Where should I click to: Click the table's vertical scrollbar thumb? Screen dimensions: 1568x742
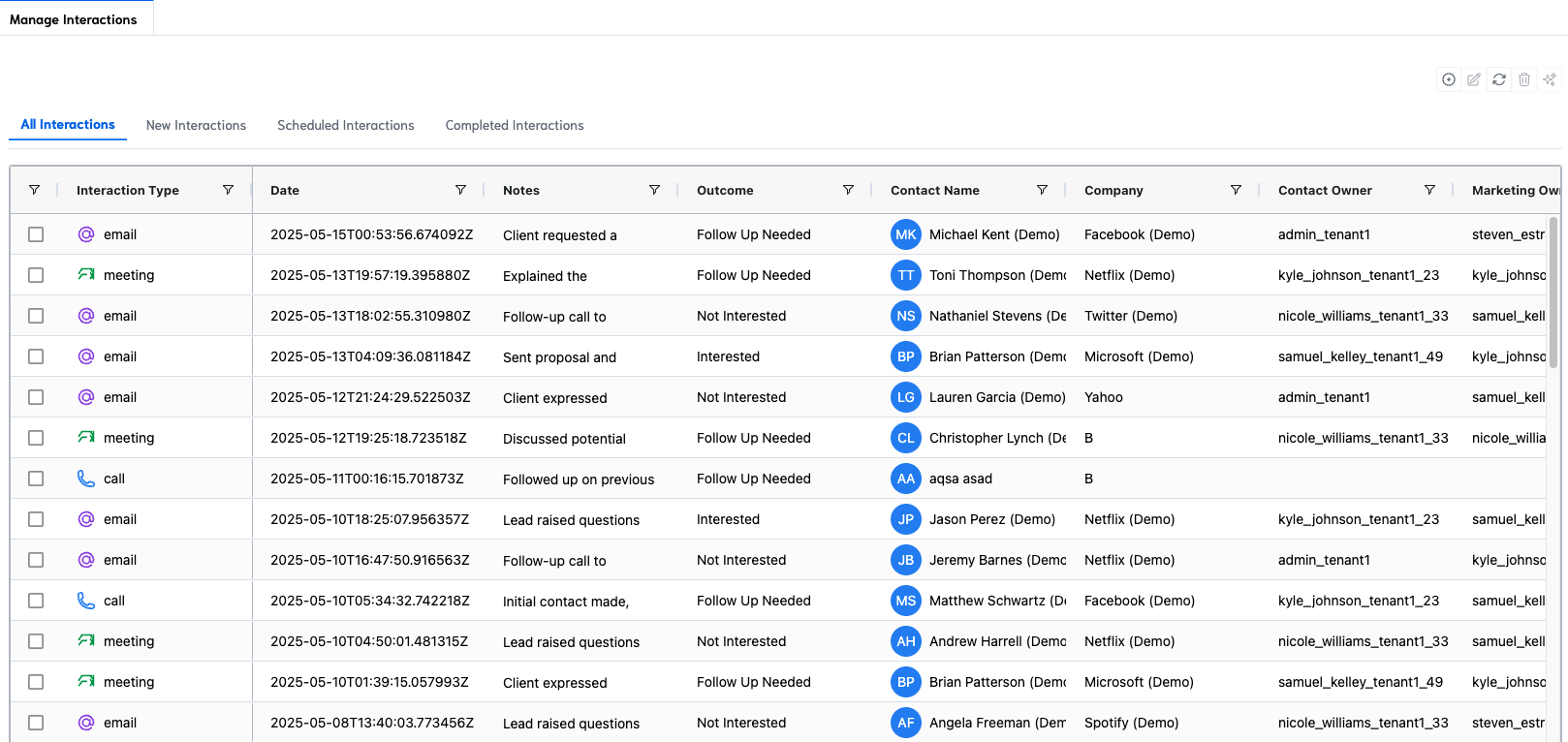click(1553, 291)
